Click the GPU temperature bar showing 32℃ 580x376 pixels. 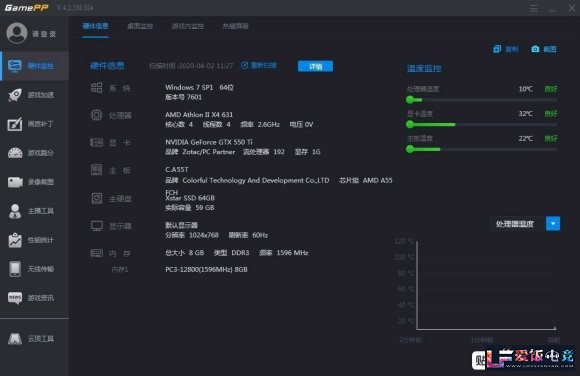482,124
